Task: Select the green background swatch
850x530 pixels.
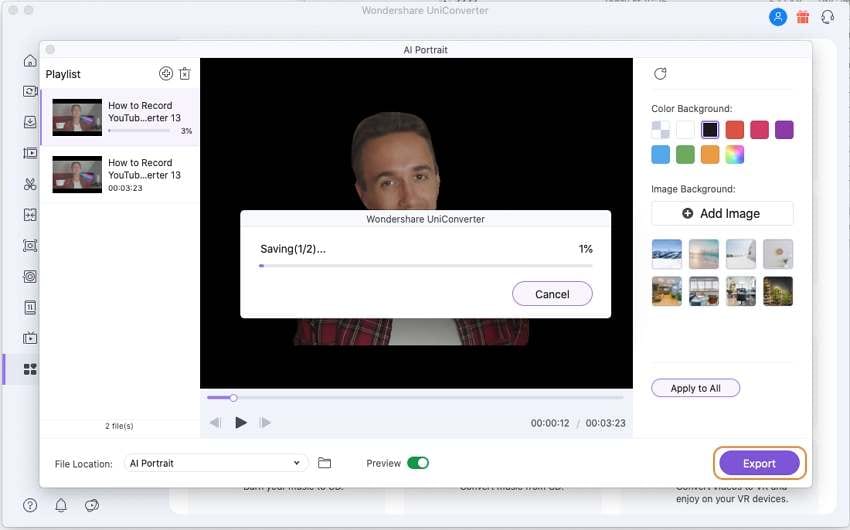Action: (685, 154)
